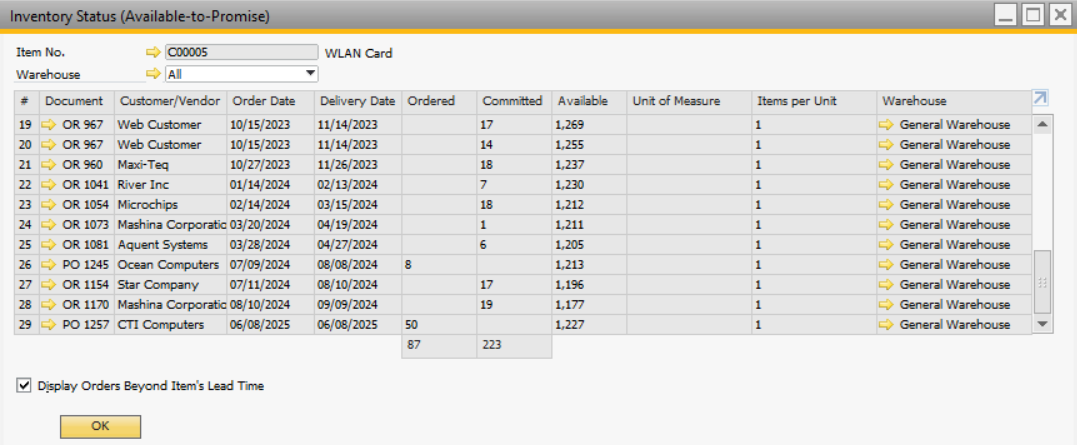1077x445 pixels.
Task: Click ordered total 87
Action: pos(440,345)
